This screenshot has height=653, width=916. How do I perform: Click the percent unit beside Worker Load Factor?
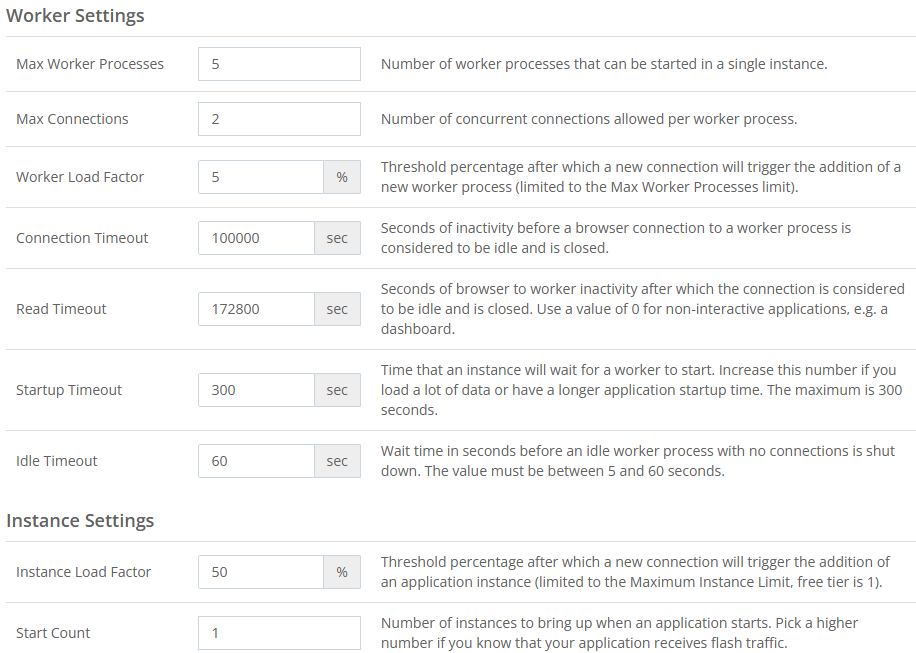coord(342,177)
